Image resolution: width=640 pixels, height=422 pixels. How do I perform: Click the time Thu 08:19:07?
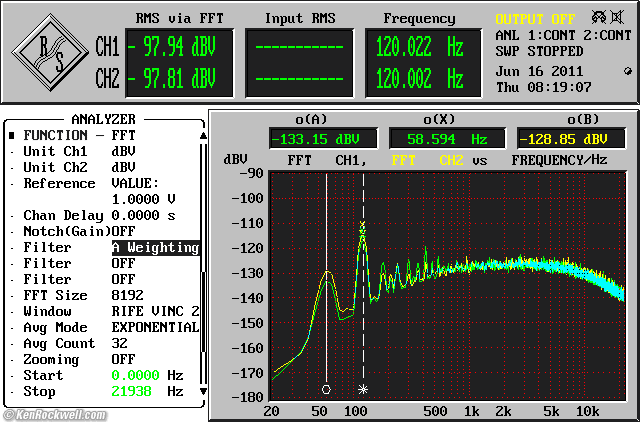point(543,87)
